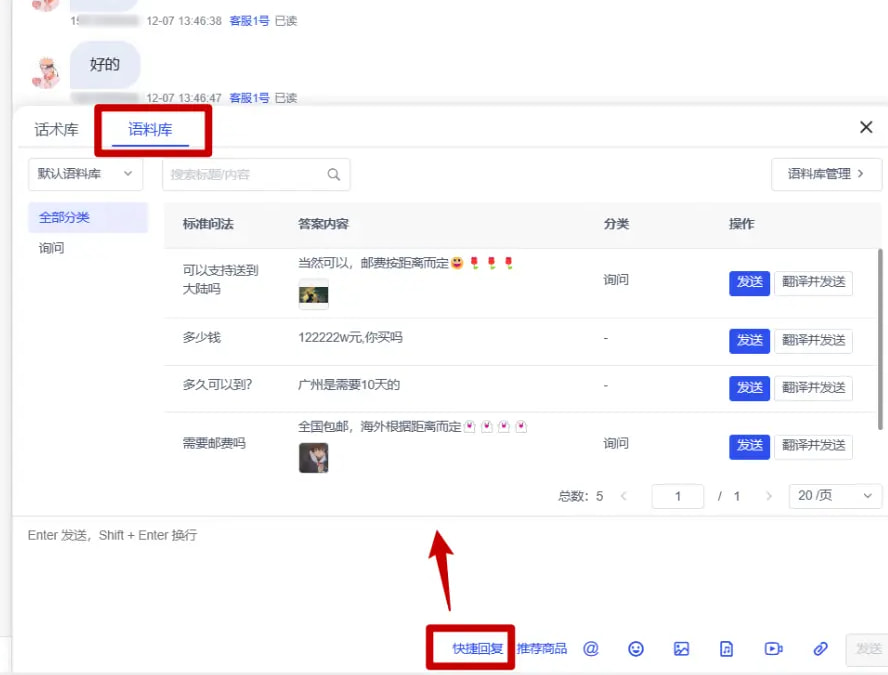The width and height of the screenshot is (888, 675).
Task: Switch to the 话术库 tab
Action: pos(56,130)
